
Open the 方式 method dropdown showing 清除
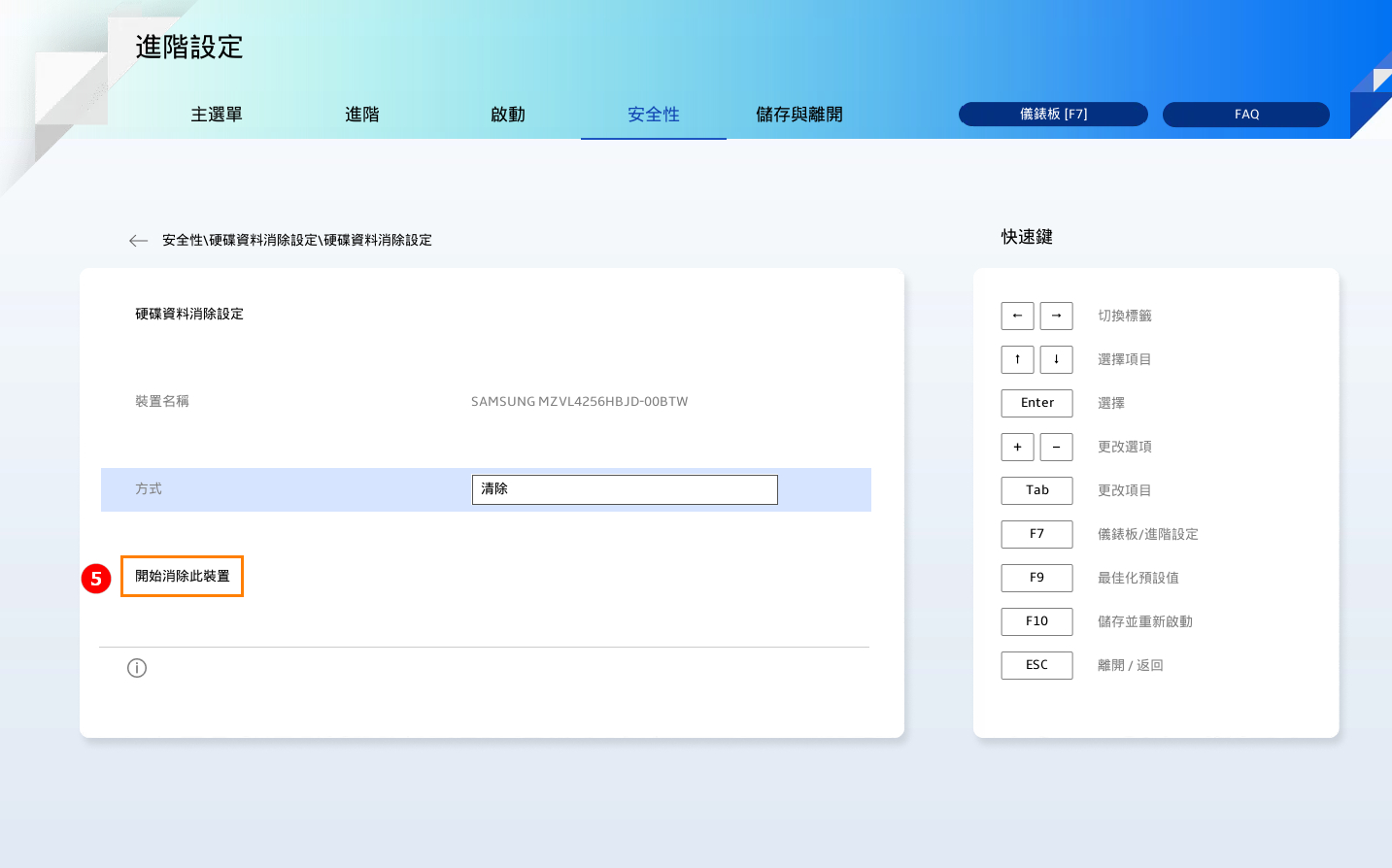[x=625, y=489]
